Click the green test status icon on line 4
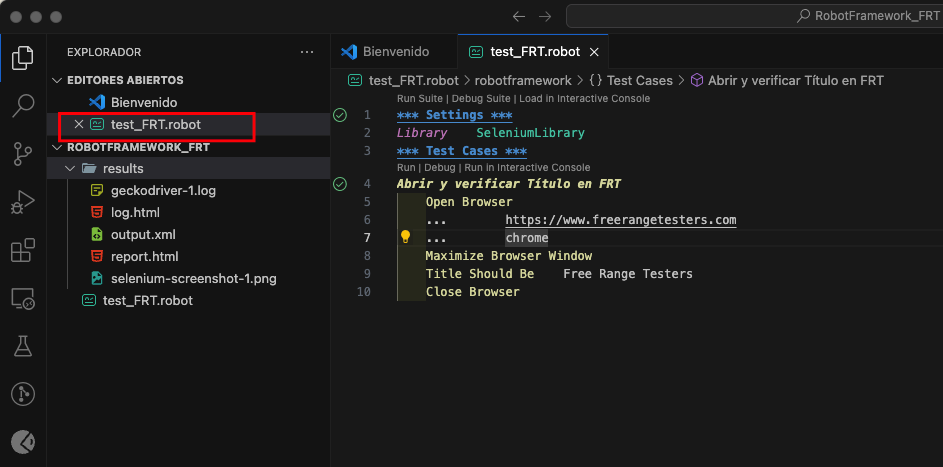 [x=340, y=184]
